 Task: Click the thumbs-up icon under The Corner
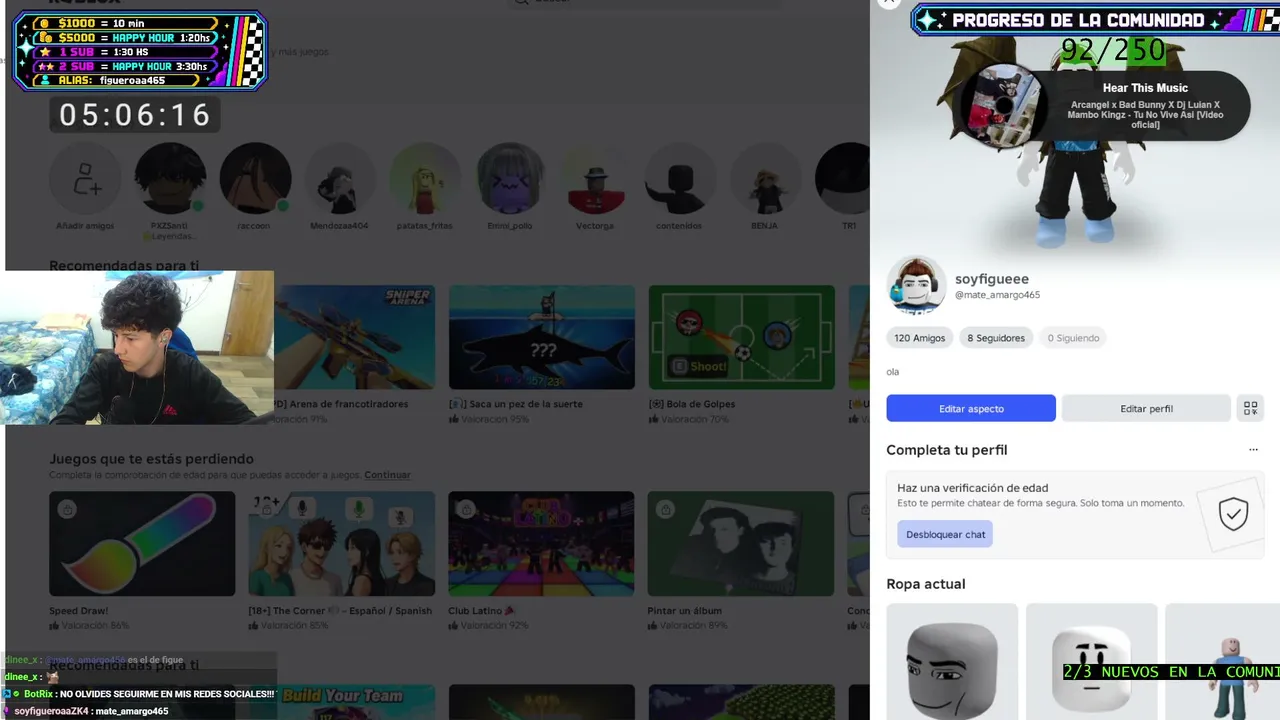coord(254,626)
